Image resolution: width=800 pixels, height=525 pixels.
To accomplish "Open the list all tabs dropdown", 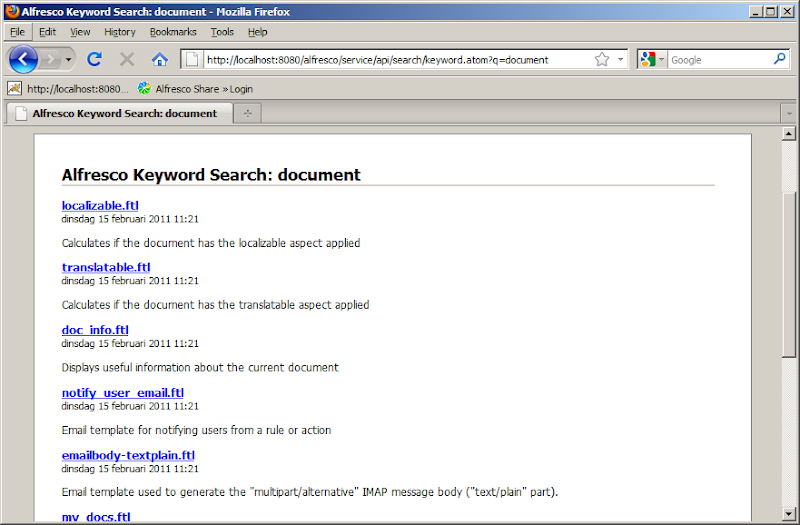I will [789, 113].
